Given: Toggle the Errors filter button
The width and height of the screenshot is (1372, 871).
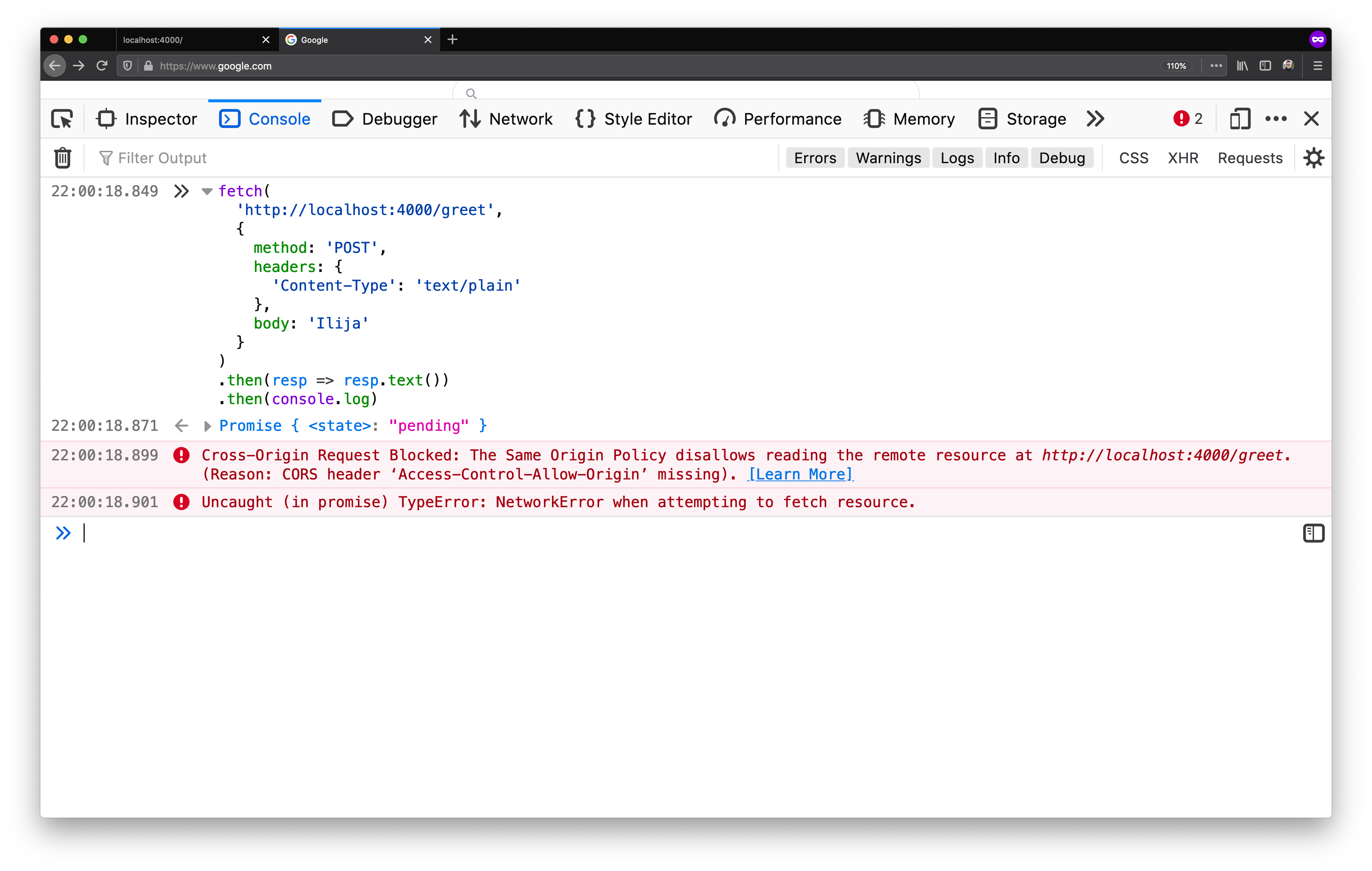Looking at the screenshot, I should coord(815,158).
